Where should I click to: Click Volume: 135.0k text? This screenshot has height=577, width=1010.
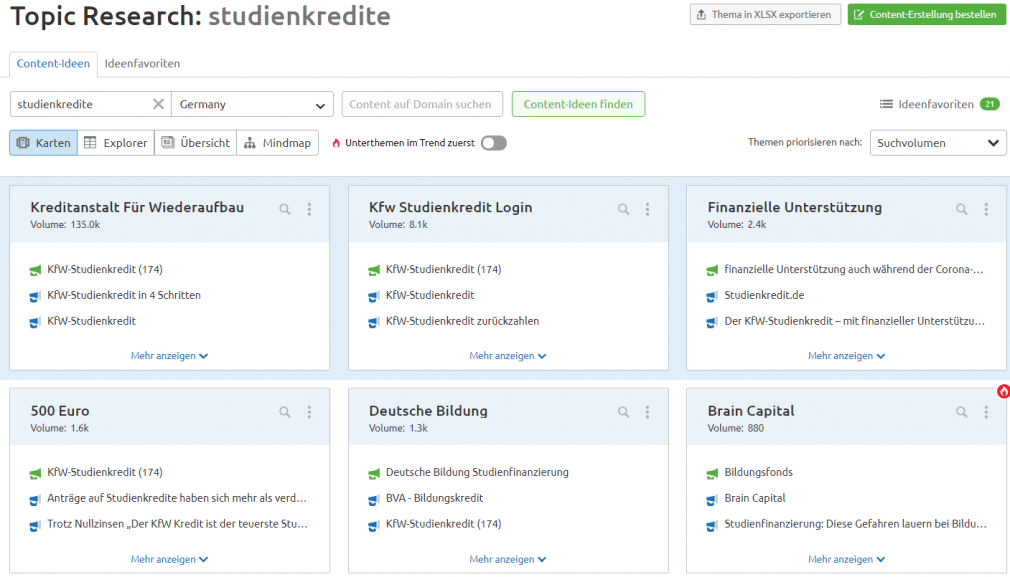pyautogui.click(x=65, y=225)
